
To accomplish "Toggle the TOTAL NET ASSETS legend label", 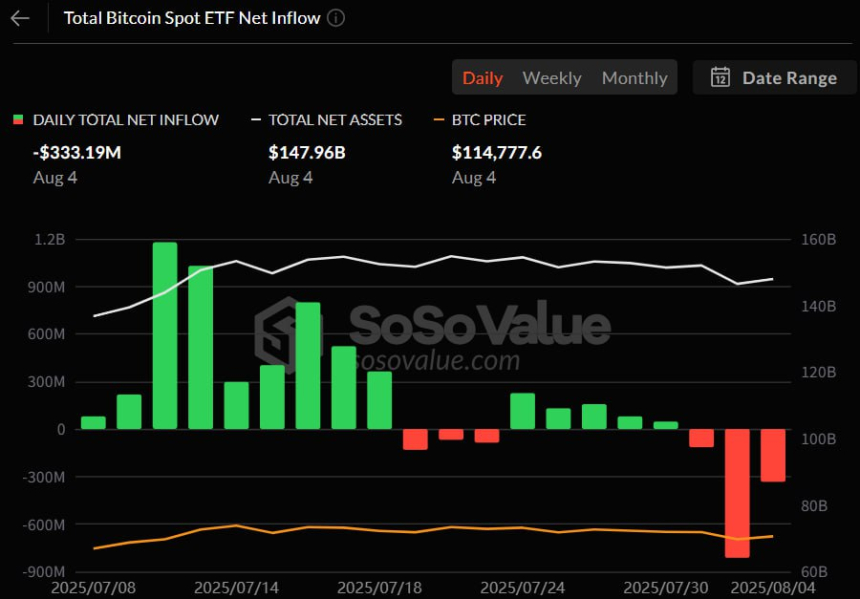I will (335, 120).
